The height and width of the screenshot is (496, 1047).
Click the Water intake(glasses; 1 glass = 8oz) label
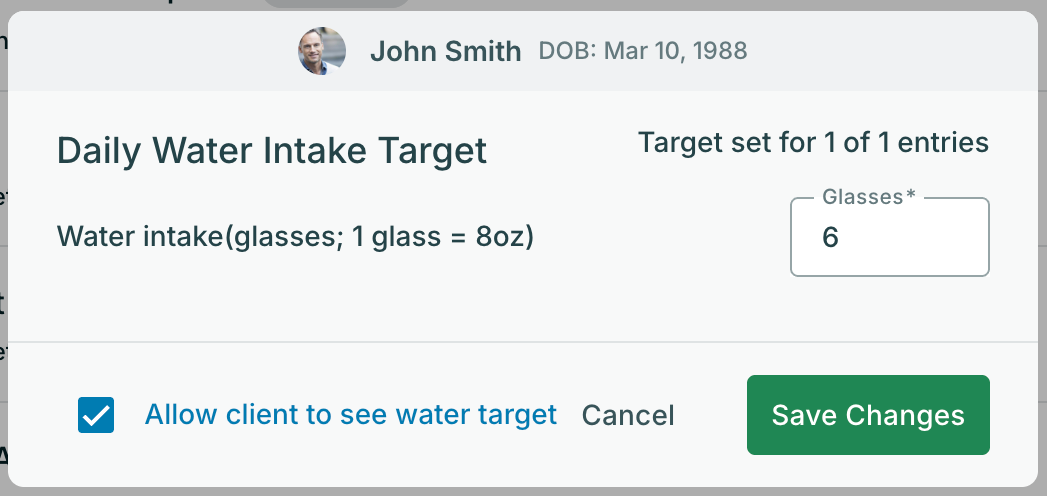coord(295,238)
